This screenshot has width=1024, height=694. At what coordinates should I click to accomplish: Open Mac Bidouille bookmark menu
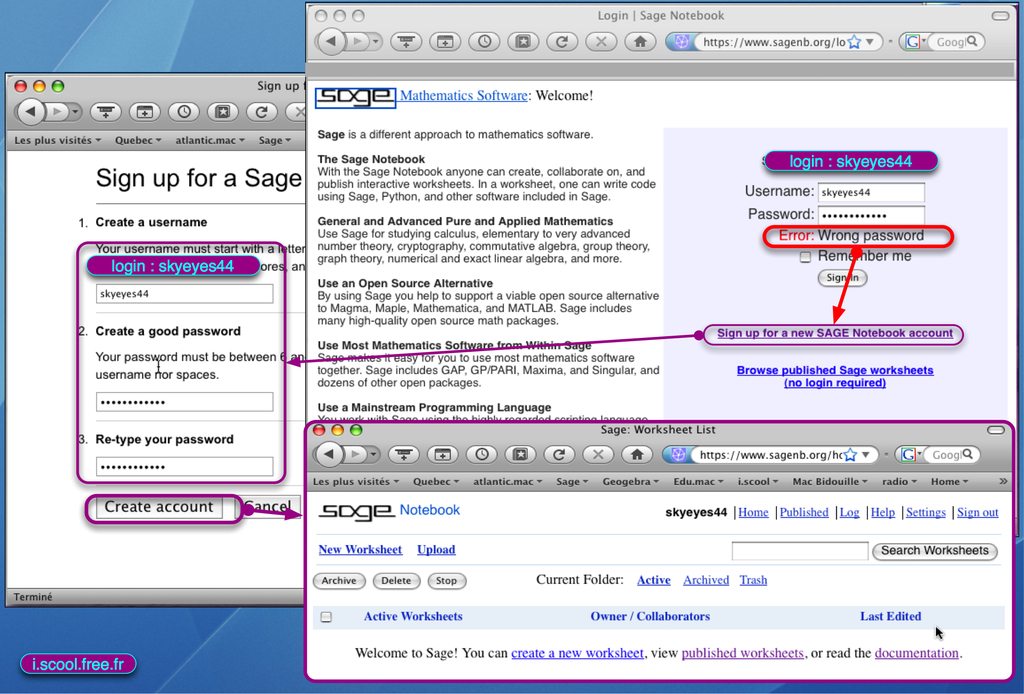[x=829, y=481]
